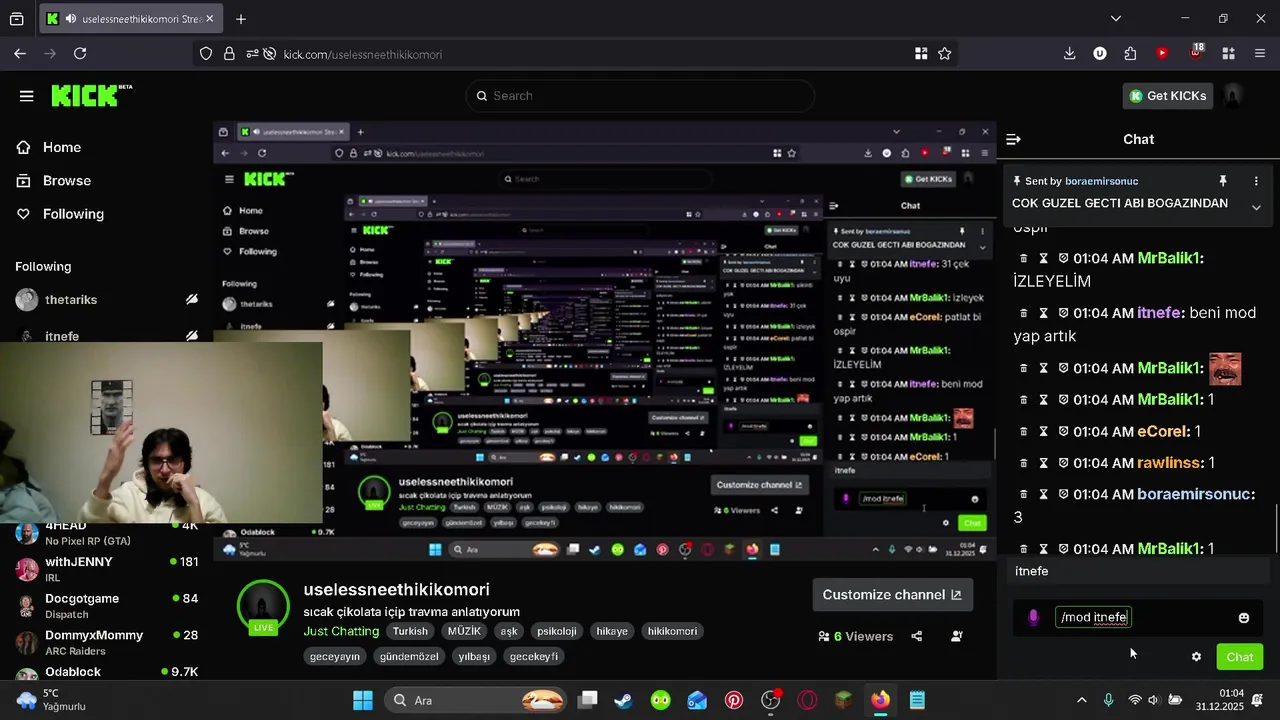The width and height of the screenshot is (1280, 720).
Task: Reload the page
Action: point(80,54)
